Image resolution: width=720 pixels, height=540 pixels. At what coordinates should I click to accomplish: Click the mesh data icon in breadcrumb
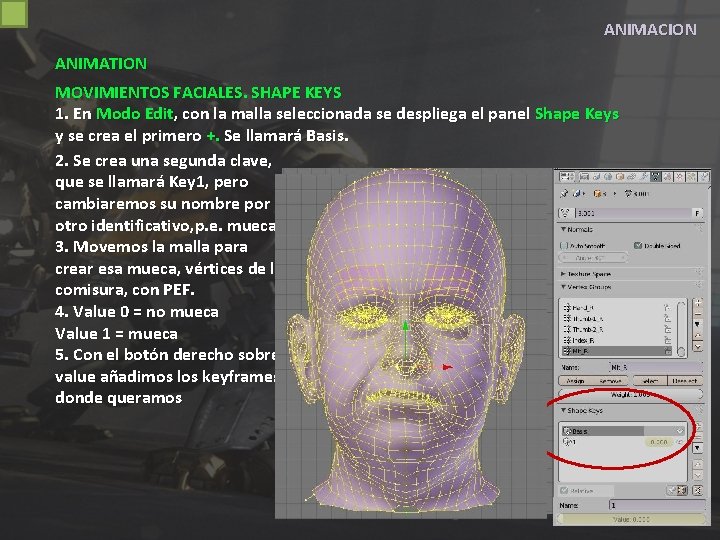[628, 193]
